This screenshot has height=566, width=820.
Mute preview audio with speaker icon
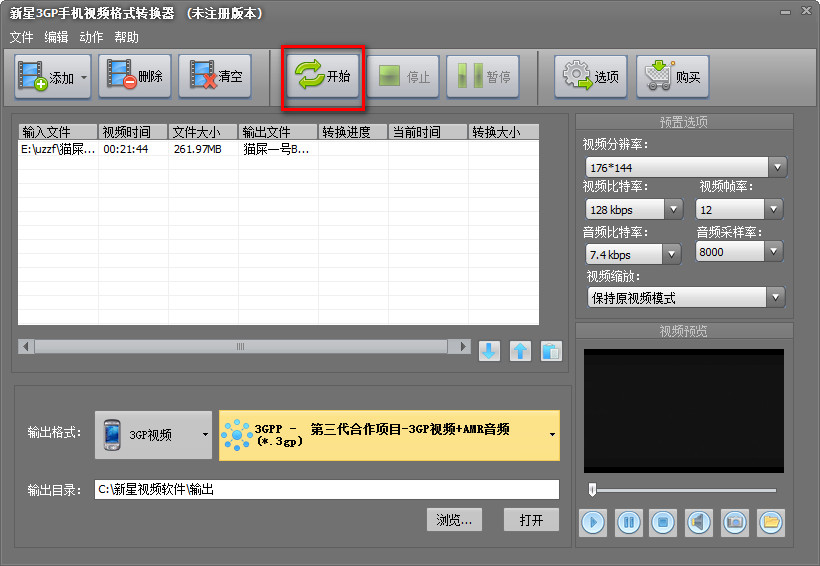pyautogui.click(x=699, y=521)
